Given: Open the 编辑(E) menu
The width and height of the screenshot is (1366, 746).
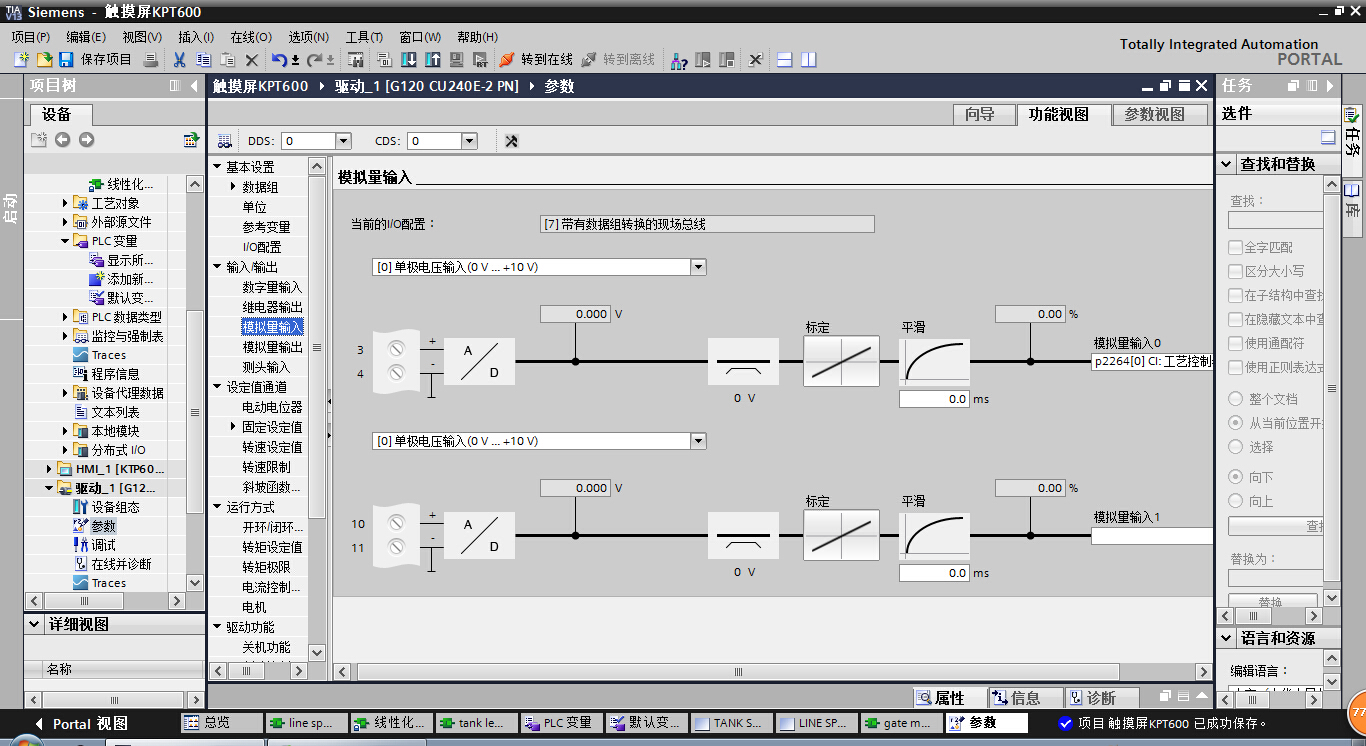Looking at the screenshot, I should [86, 37].
